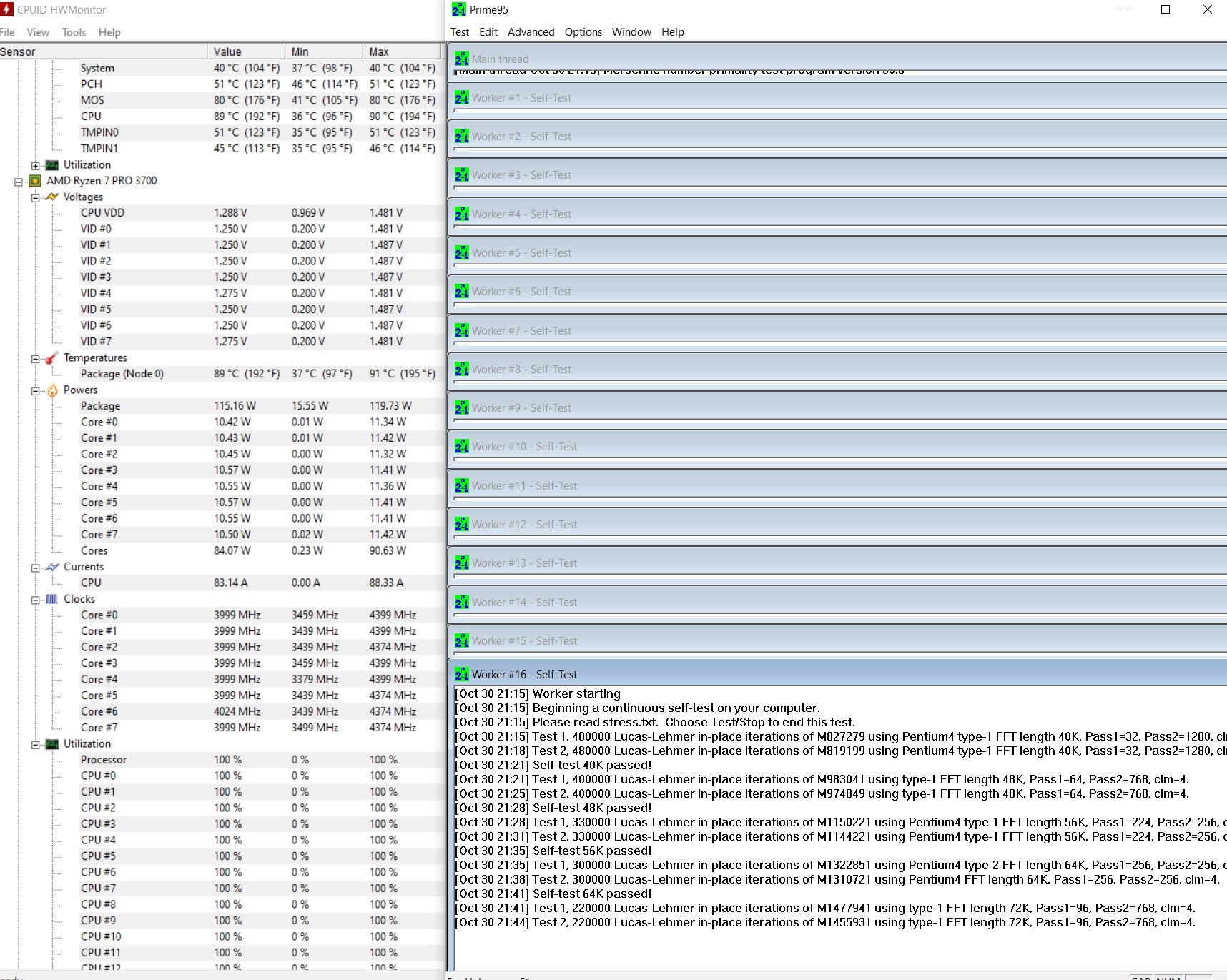Click the Min column header
The height and width of the screenshot is (980, 1227).
pyautogui.click(x=324, y=51)
